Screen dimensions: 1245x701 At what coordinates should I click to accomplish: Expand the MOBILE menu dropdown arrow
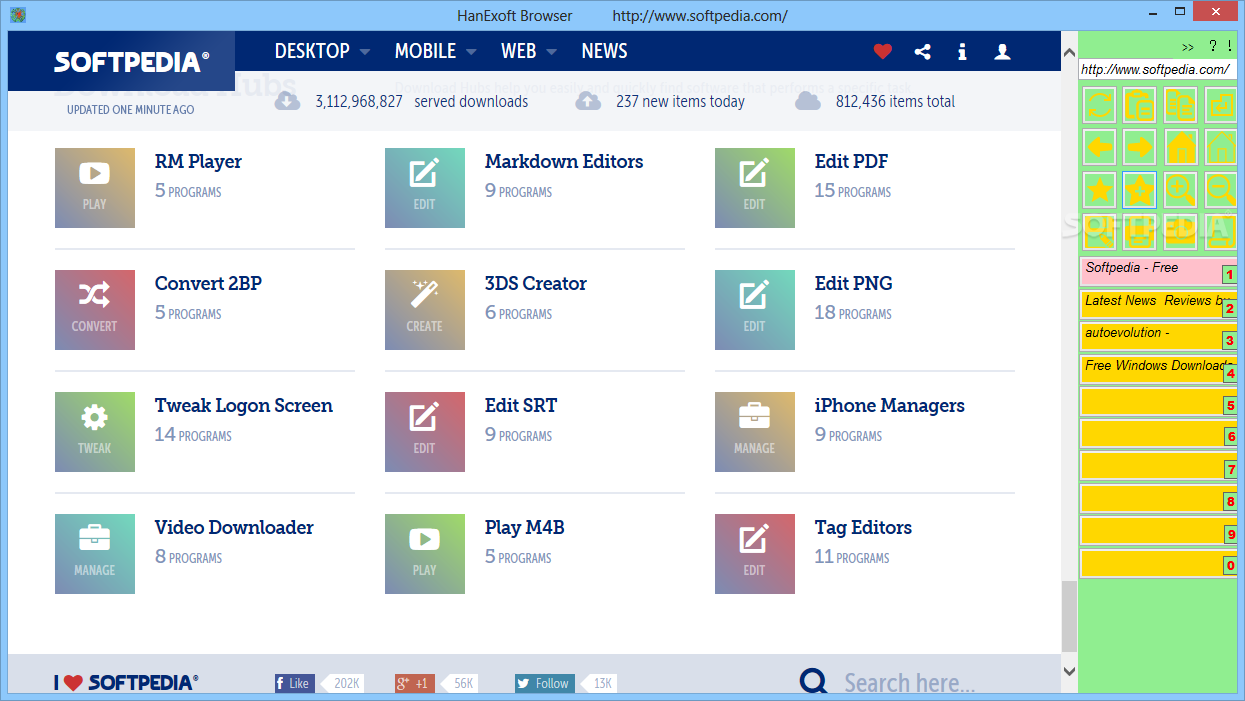pos(470,52)
